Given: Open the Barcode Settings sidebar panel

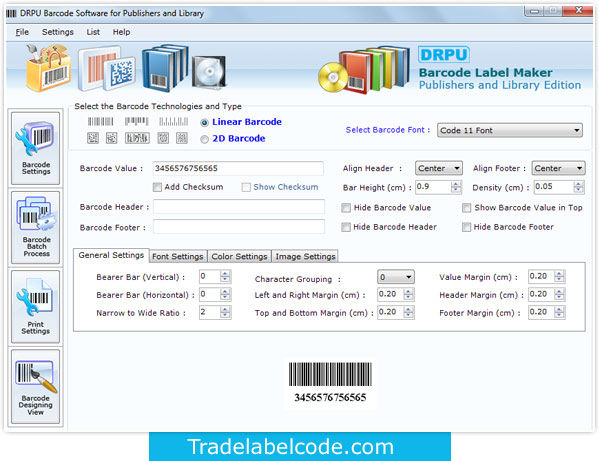Looking at the screenshot, I should click(36, 148).
